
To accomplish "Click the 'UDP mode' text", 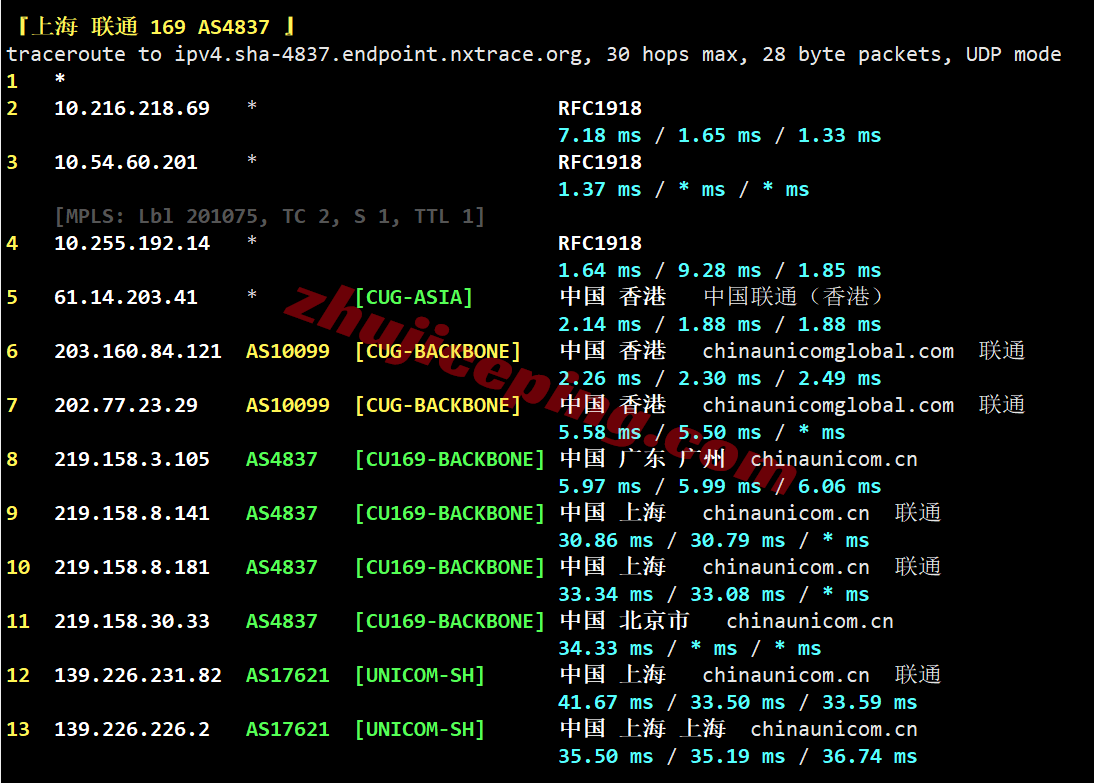I will 1013,54.
